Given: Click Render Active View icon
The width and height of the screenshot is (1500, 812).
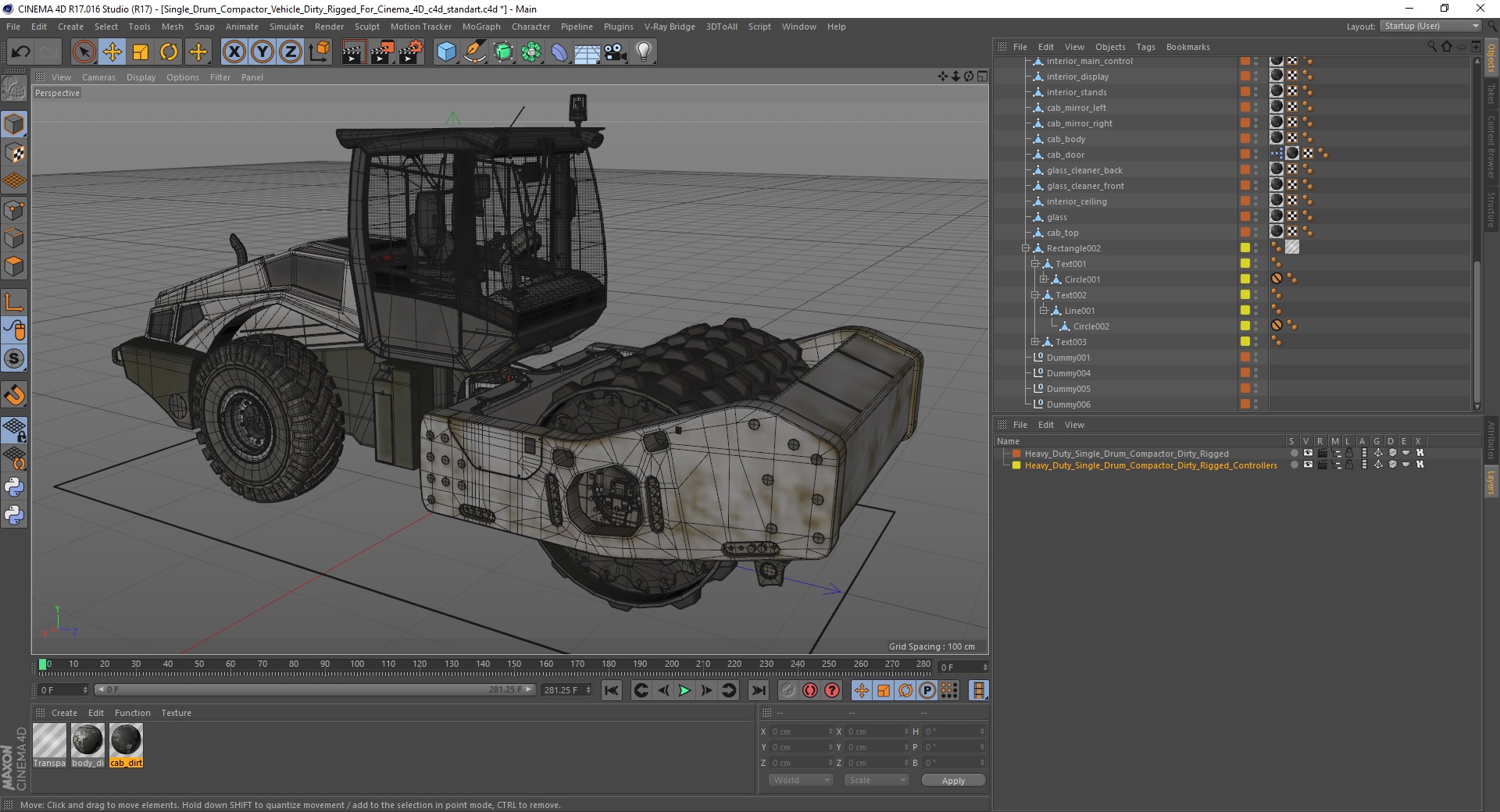Looking at the screenshot, I should [x=353, y=52].
